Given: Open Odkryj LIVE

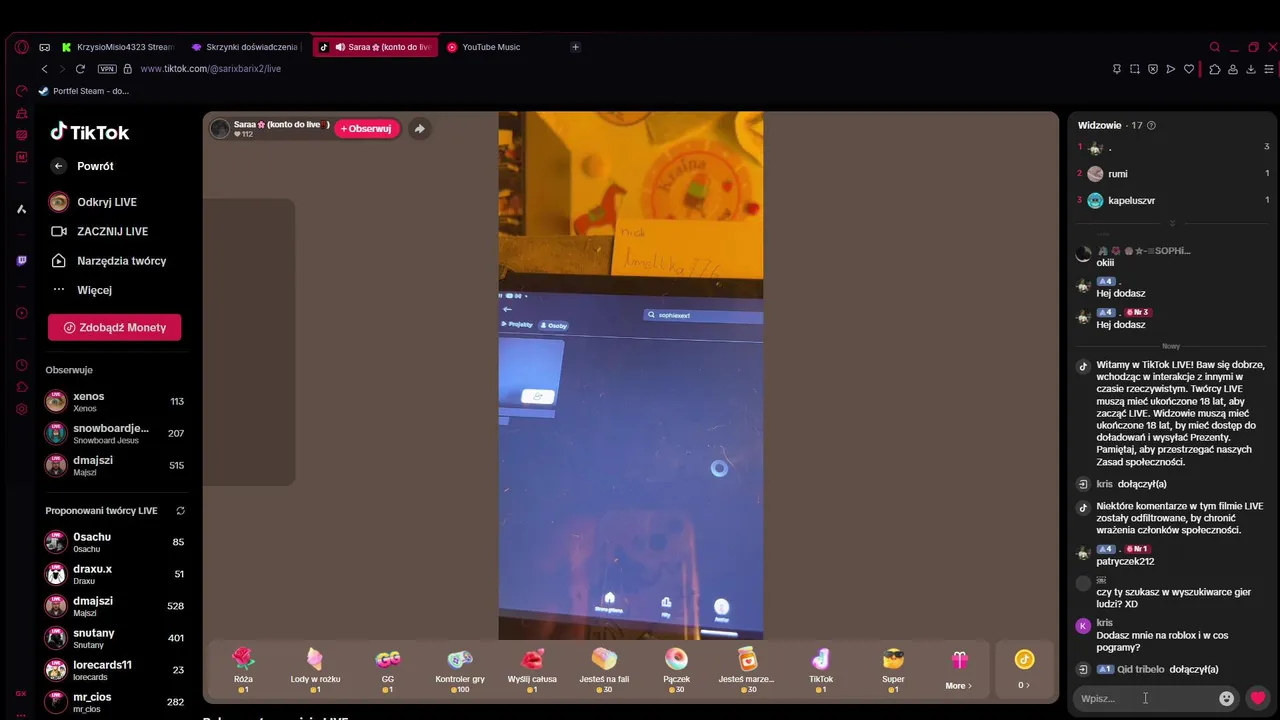Looking at the screenshot, I should [93, 202].
